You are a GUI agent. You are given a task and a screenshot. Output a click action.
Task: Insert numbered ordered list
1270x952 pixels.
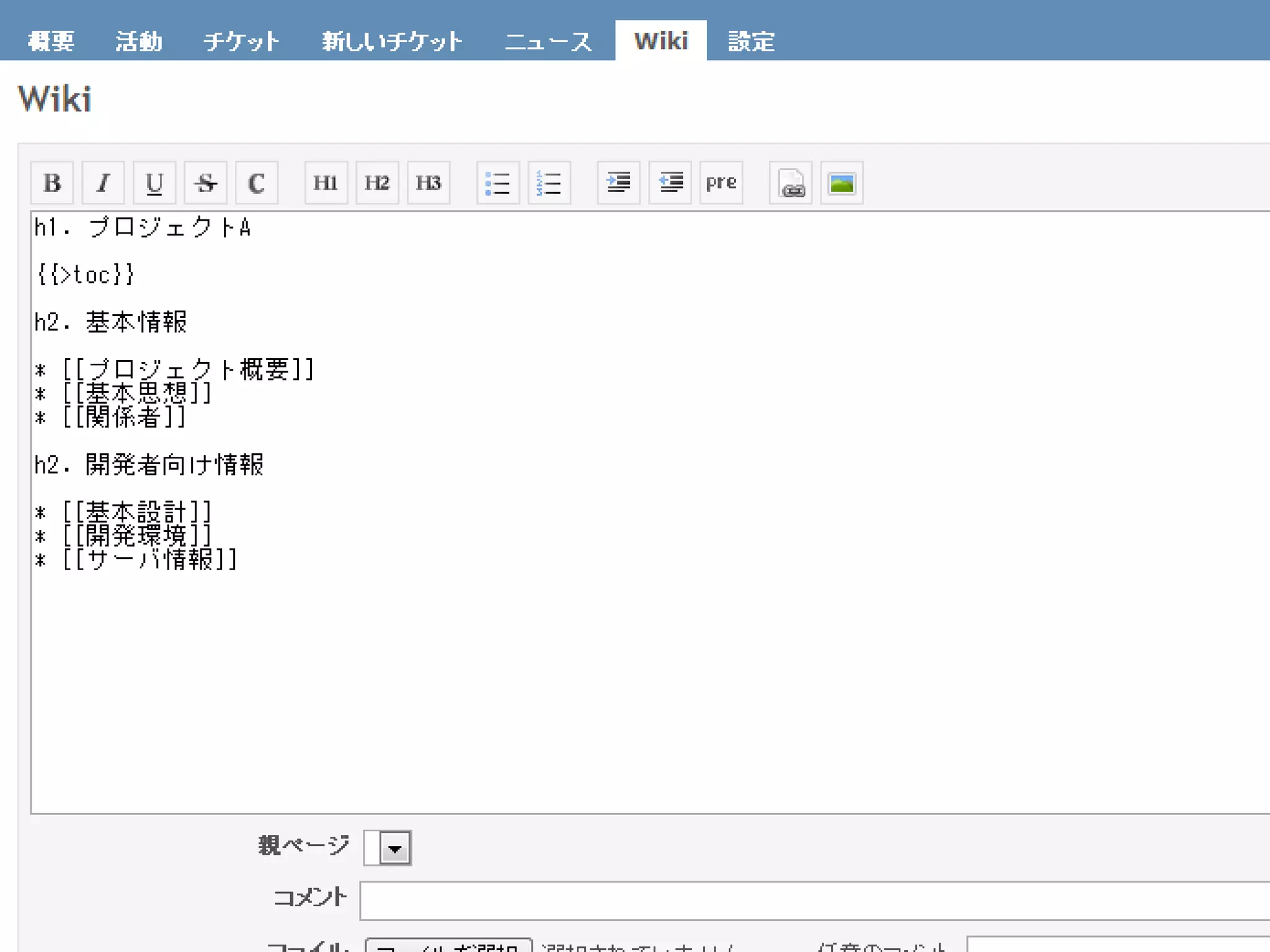pos(549,183)
